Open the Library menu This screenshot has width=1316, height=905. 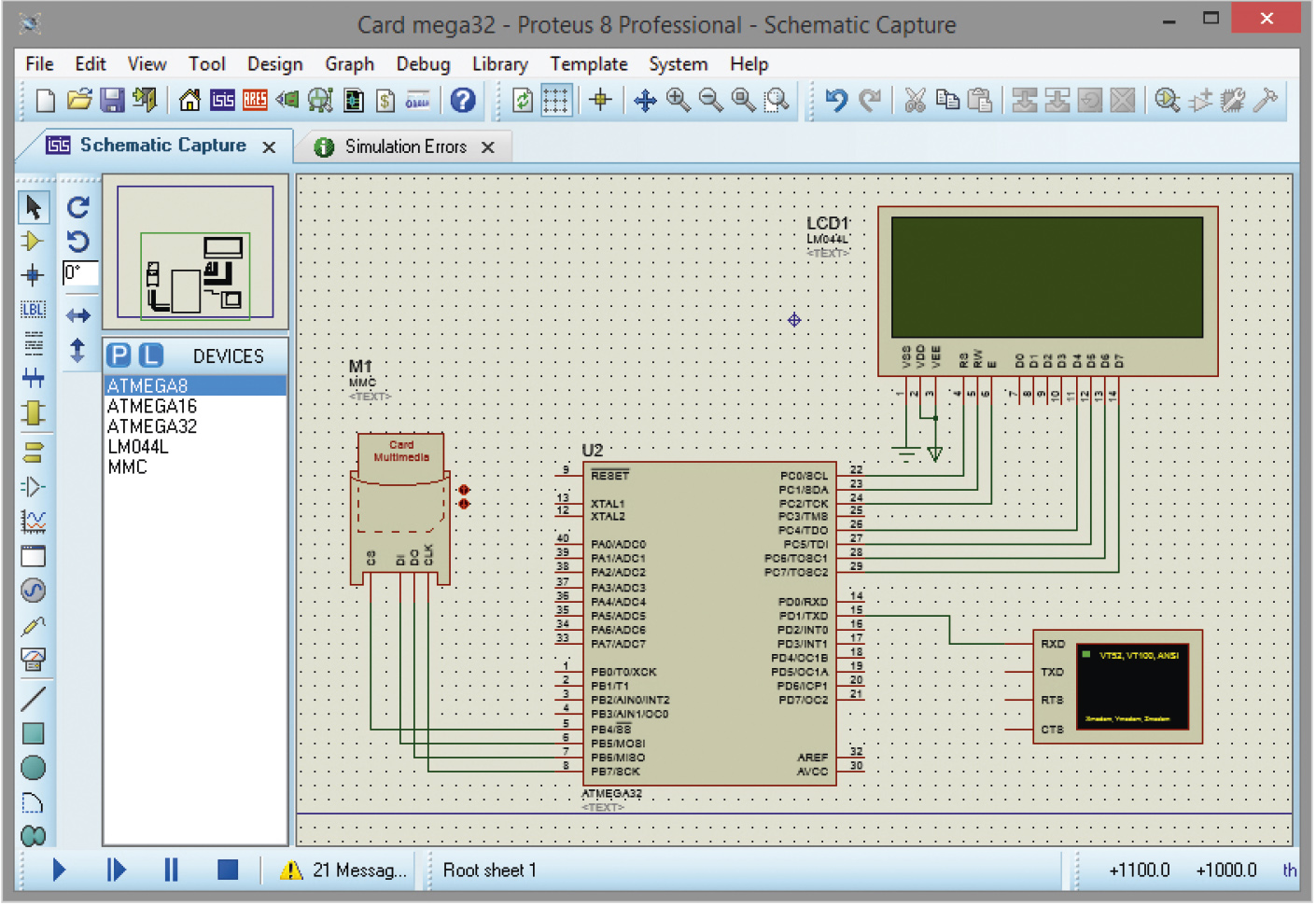click(x=499, y=63)
